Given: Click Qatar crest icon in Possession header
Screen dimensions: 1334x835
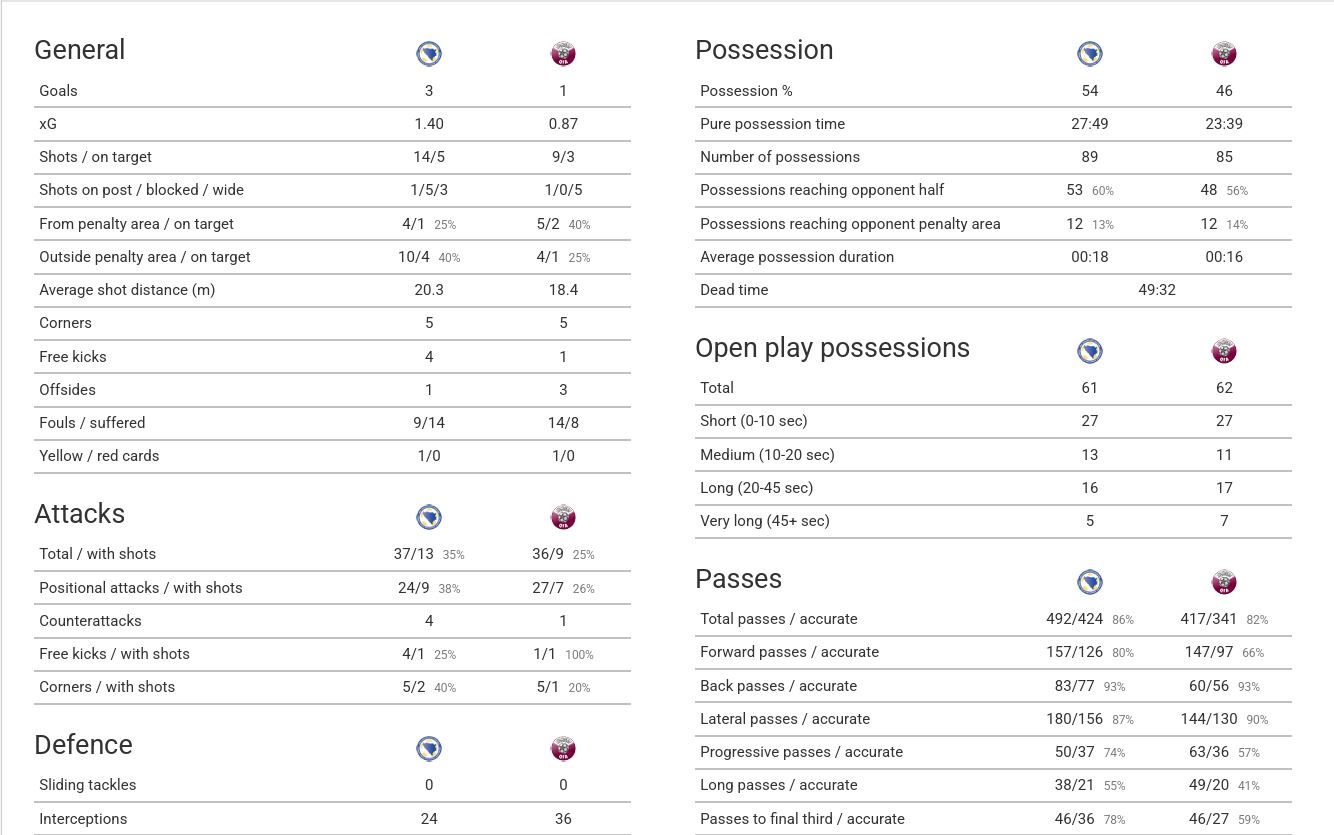Looking at the screenshot, I should [x=1224, y=53].
